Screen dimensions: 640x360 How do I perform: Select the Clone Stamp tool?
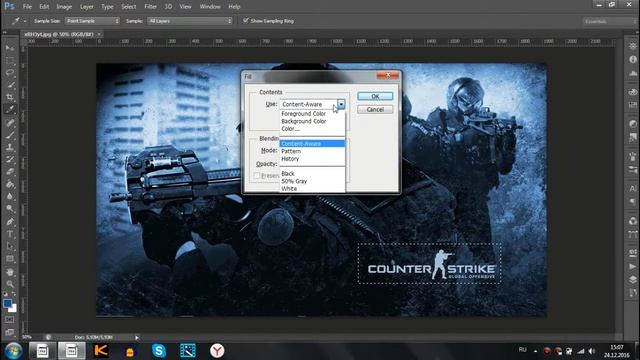coord(10,147)
